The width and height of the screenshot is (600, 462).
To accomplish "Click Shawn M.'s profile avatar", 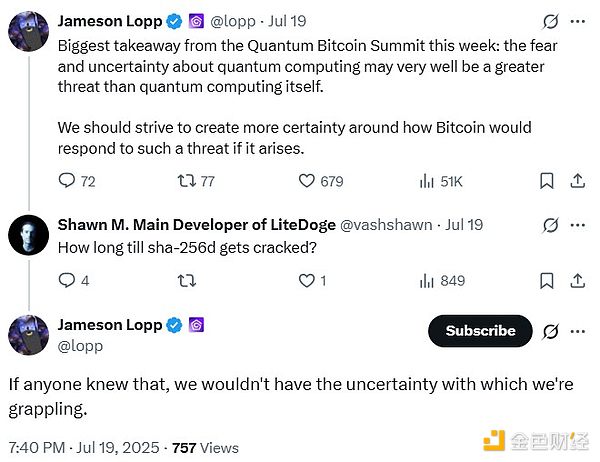I will point(28,235).
